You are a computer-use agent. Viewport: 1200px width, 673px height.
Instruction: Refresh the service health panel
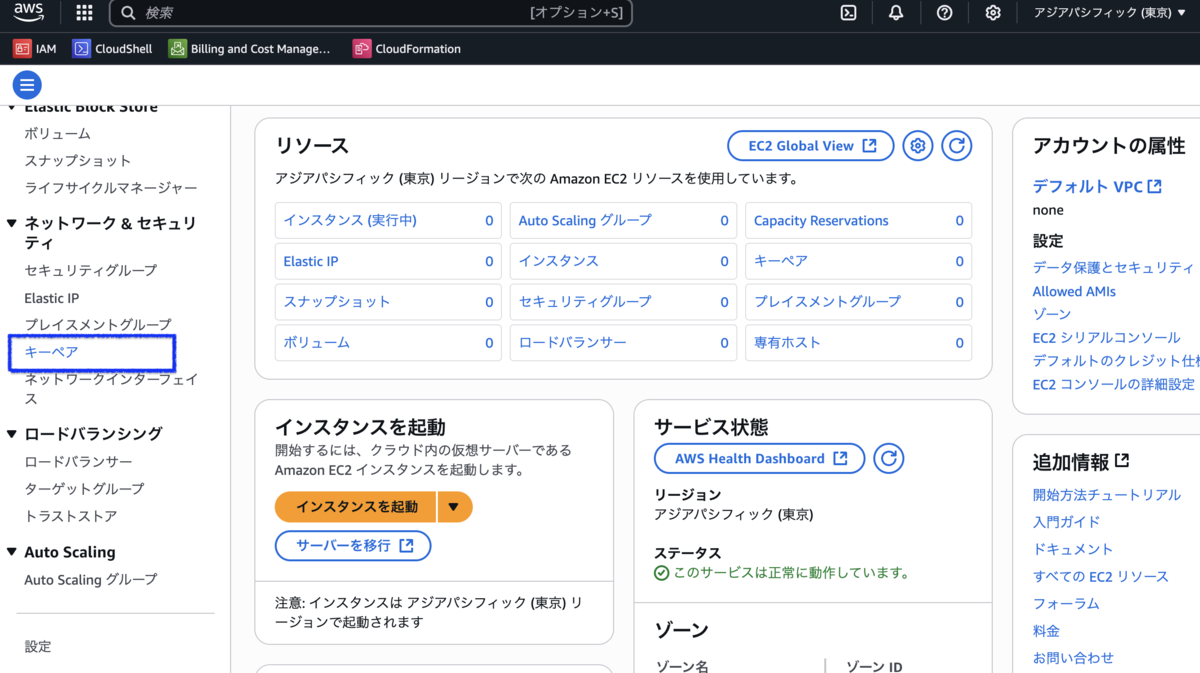pos(888,459)
